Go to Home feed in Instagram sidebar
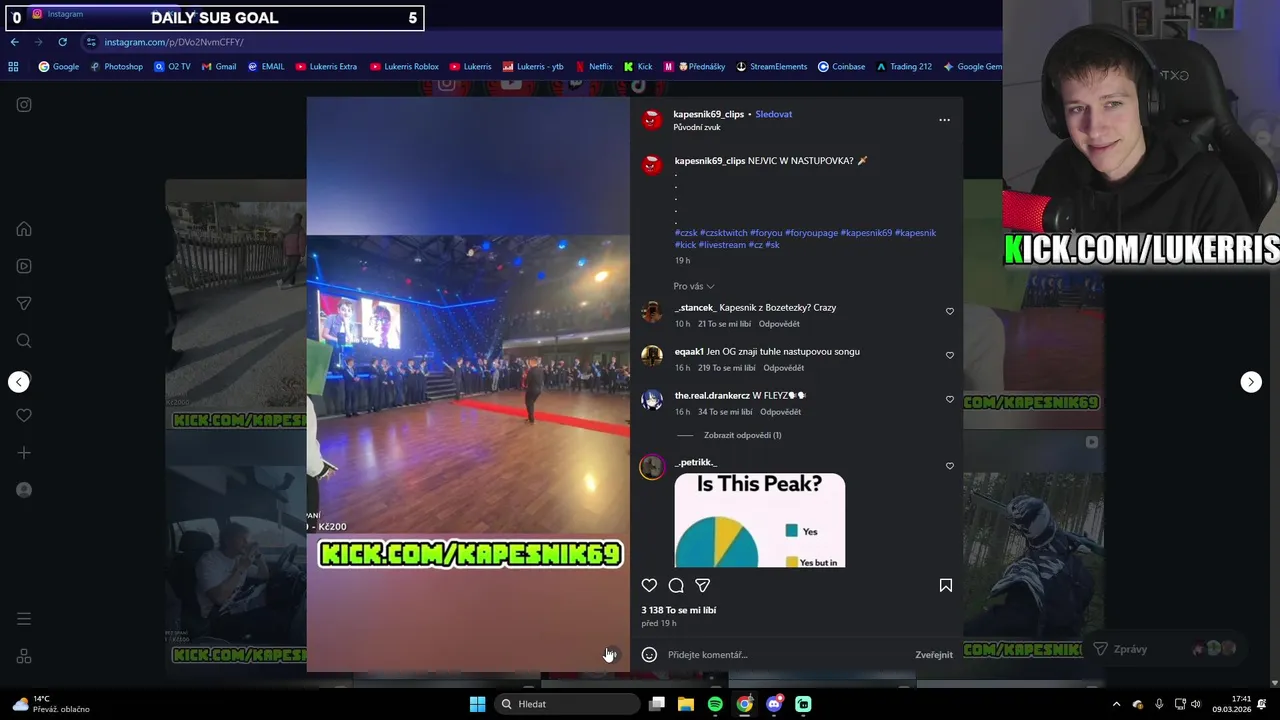Image resolution: width=1280 pixels, height=720 pixels. tap(24, 229)
